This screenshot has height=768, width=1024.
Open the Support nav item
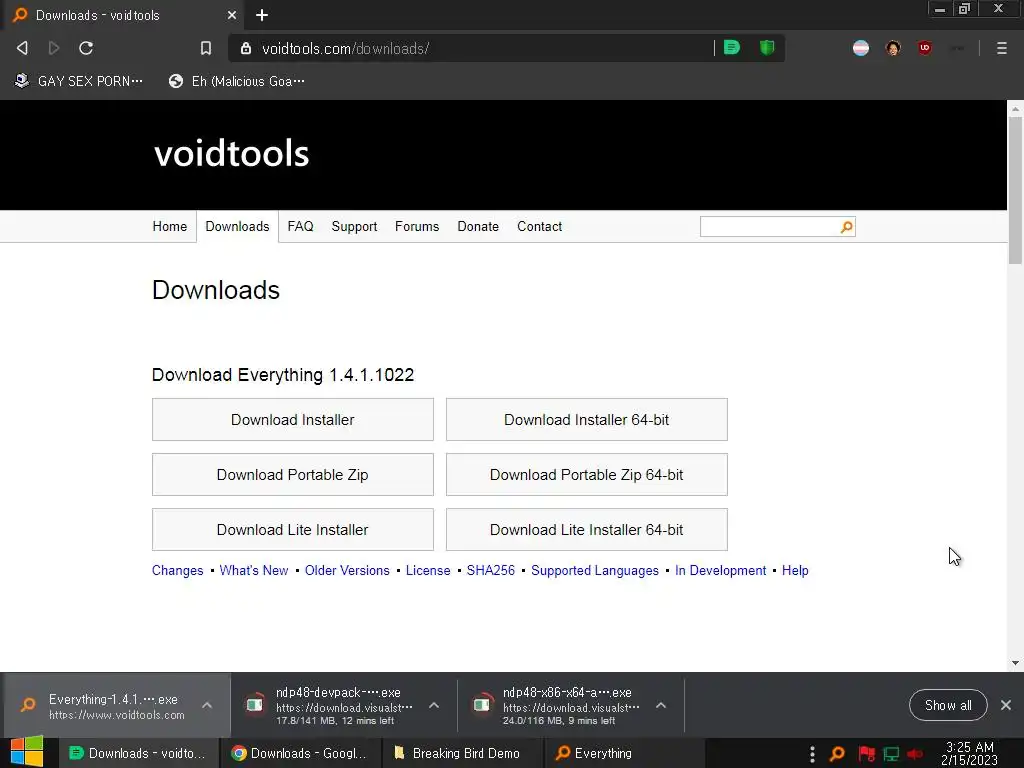click(354, 226)
